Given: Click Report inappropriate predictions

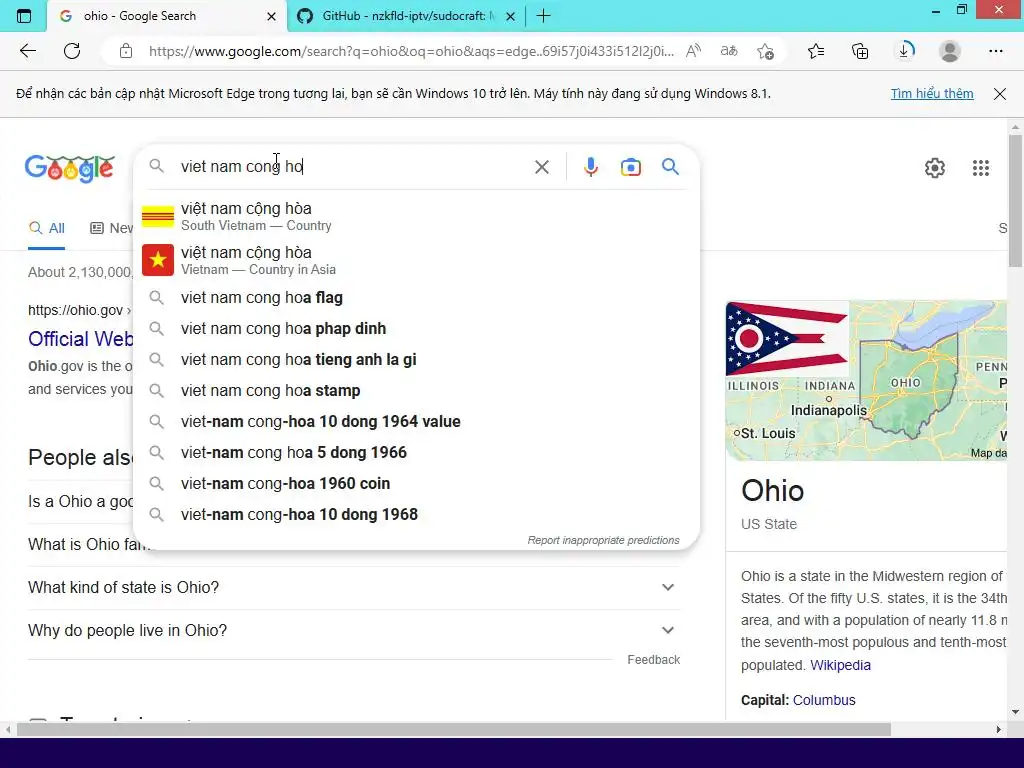Looking at the screenshot, I should 603,540.
